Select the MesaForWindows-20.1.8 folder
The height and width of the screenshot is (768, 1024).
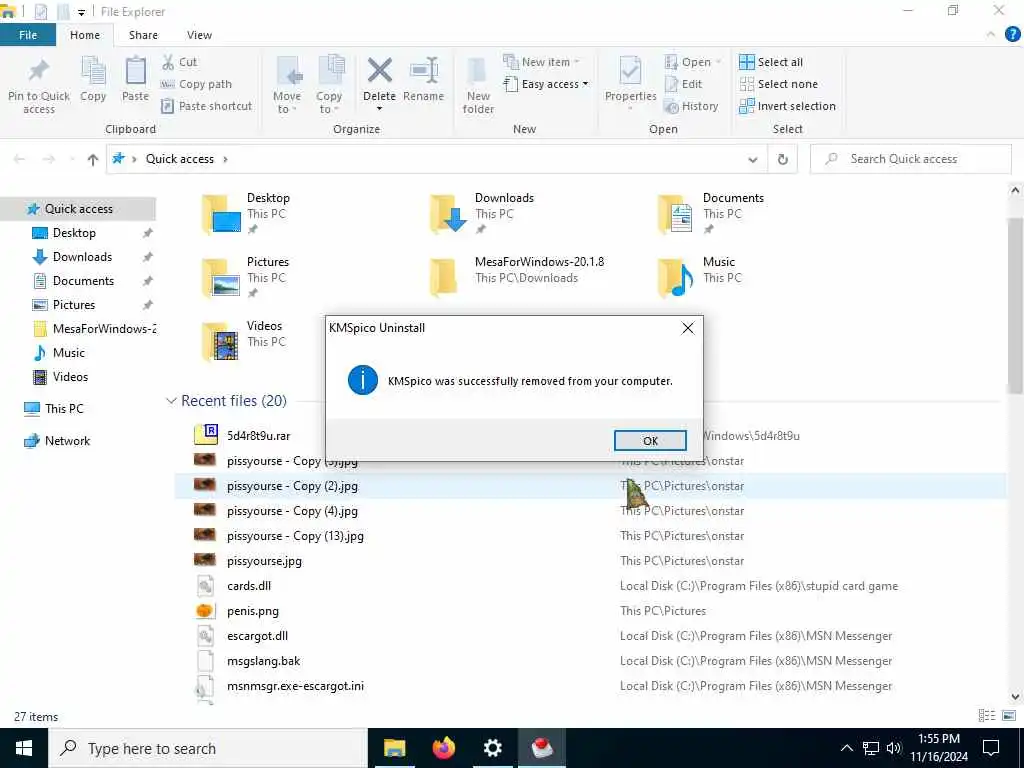click(x=444, y=278)
